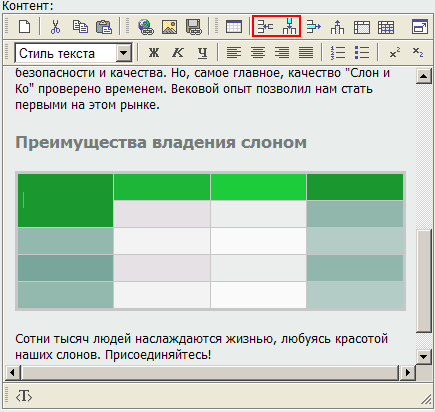This screenshot has height=412, width=435.
Task: Insert an image via the picture icon
Action: tap(169, 27)
